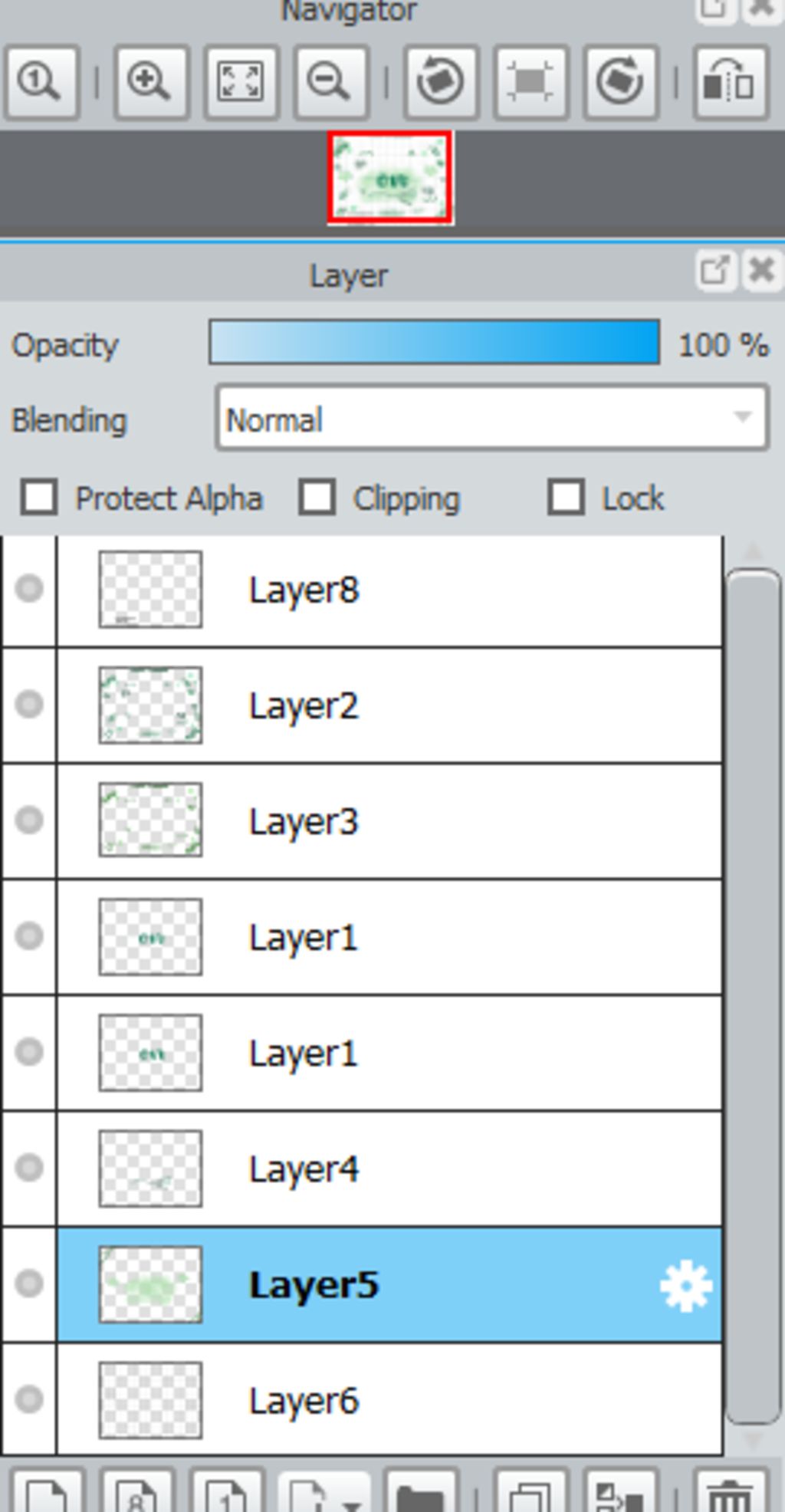Enable the Protect Alpha checkbox
Viewport: 785px width, 1512px height.
[39, 498]
